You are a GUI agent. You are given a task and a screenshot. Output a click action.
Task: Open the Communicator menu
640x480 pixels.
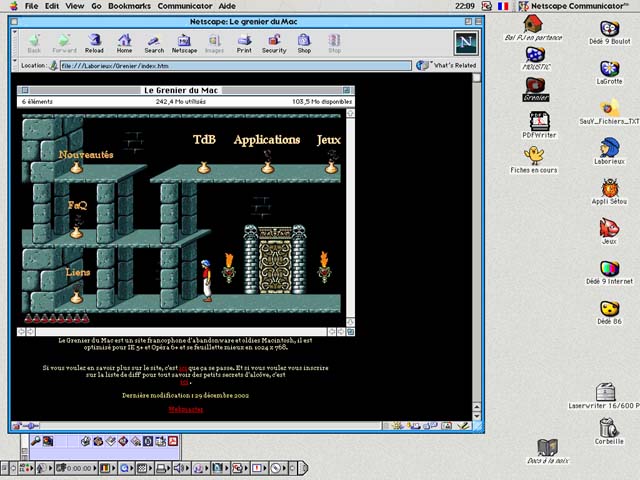click(x=185, y=6)
